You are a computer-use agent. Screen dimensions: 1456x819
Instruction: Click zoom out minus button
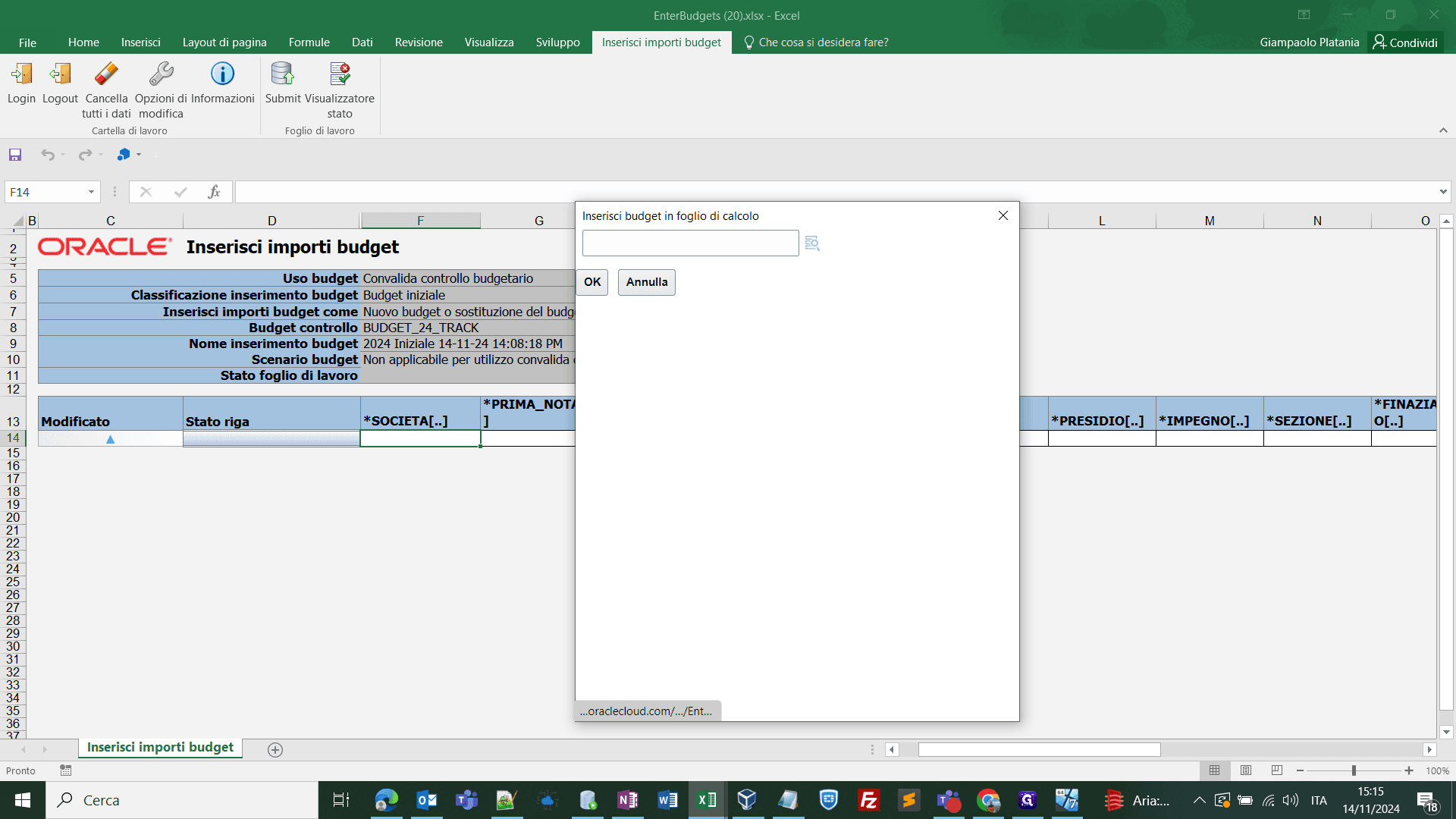(1301, 770)
